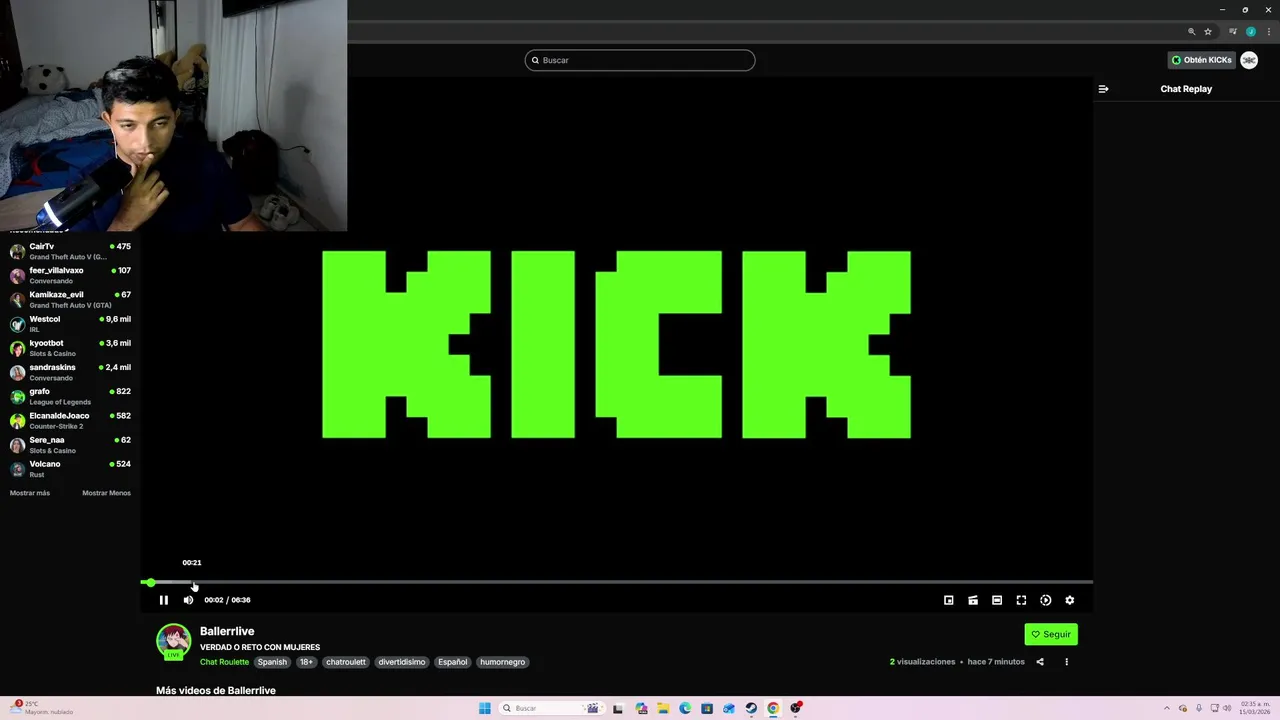Image resolution: width=1280 pixels, height=720 pixels.
Task: Open player settings gear
Action: [x=1070, y=600]
